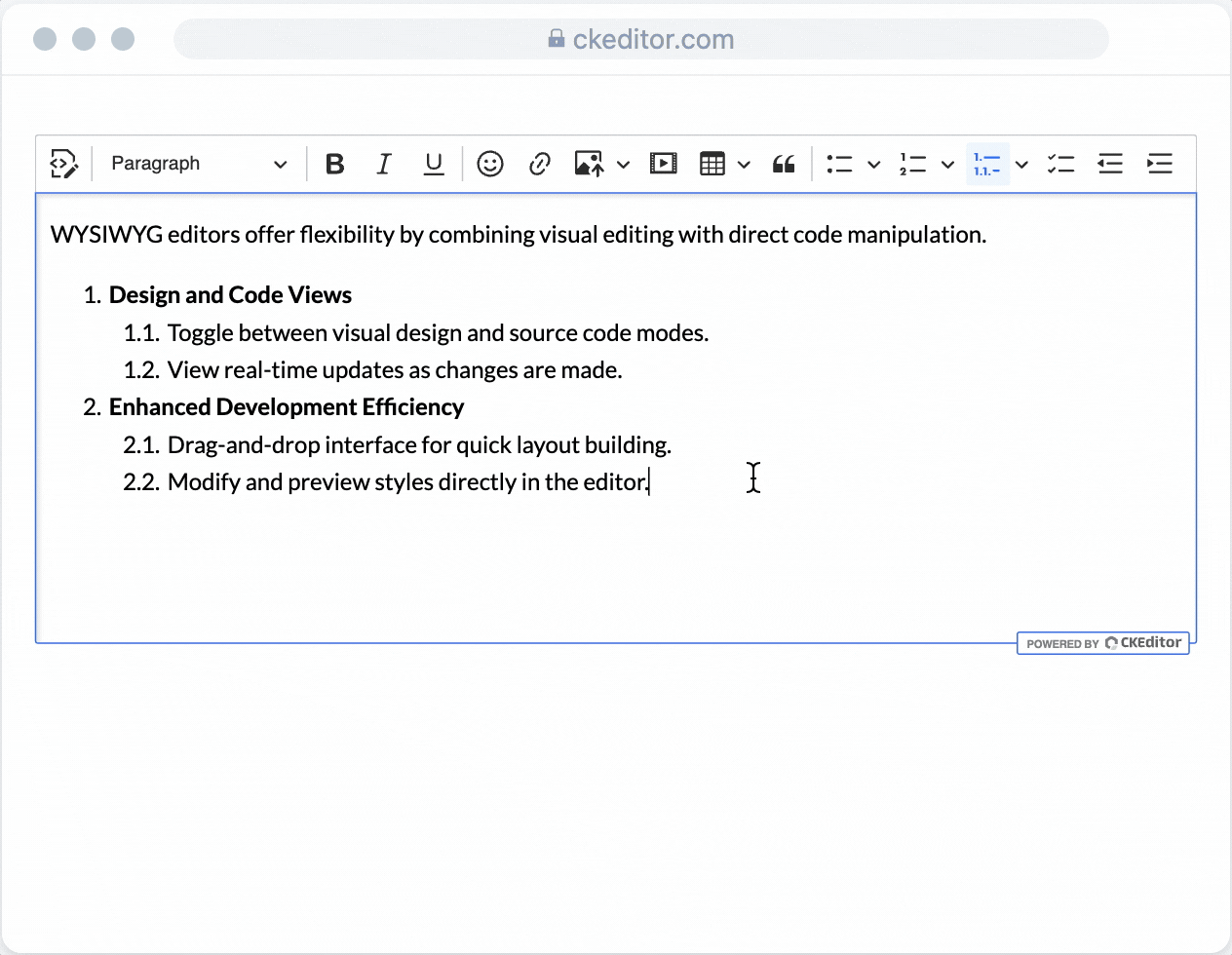This screenshot has width=1232, height=955.
Task: Insert a to-do list
Action: 1060,164
